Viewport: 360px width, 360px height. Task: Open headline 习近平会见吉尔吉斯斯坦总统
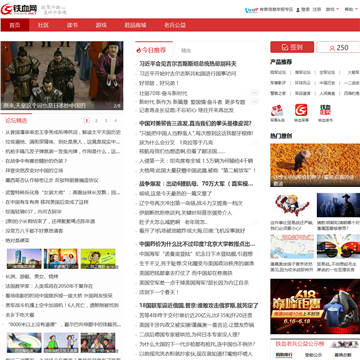(188, 64)
